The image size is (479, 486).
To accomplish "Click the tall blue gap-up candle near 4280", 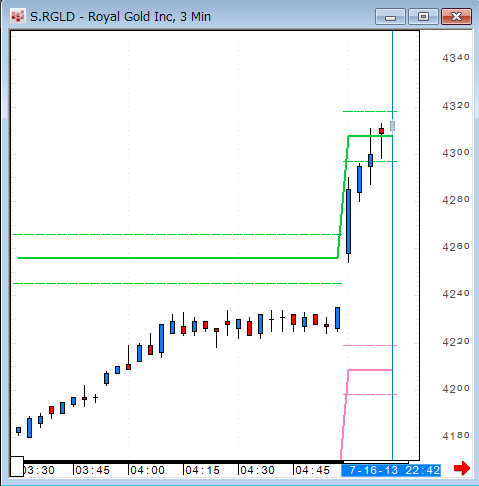I will [x=348, y=221].
